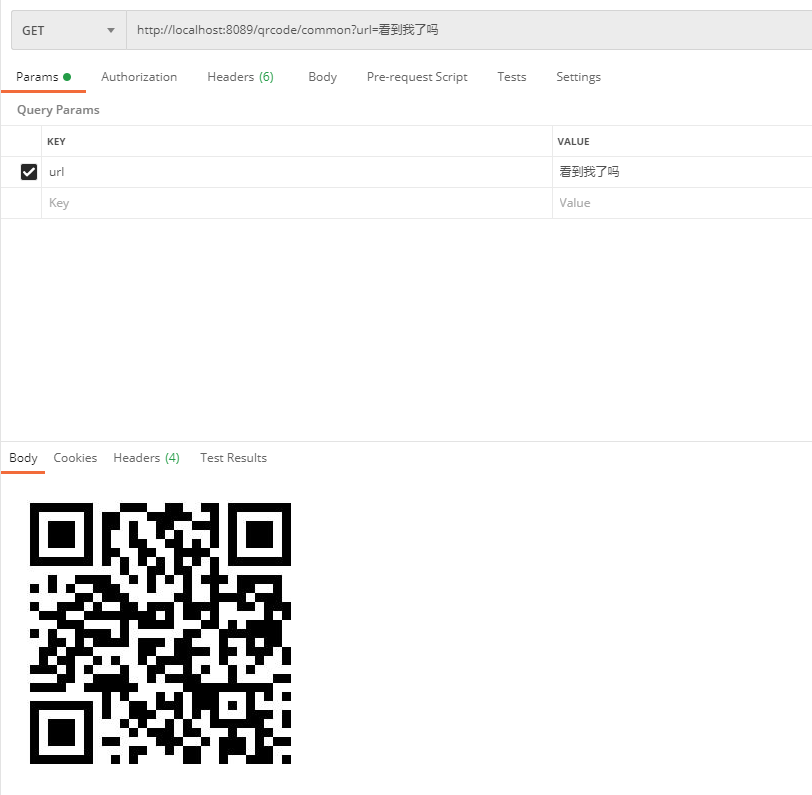Select the response Body tab
This screenshot has height=795, width=812.
[23, 458]
